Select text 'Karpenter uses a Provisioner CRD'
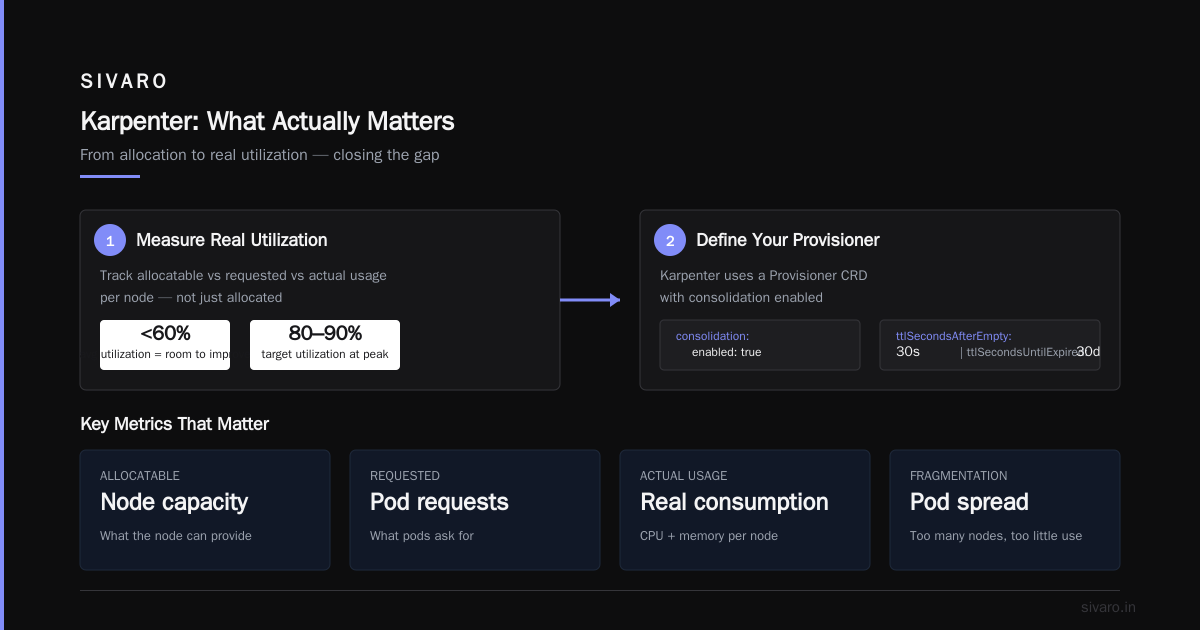The width and height of the screenshot is (1200, 630). 763,275
